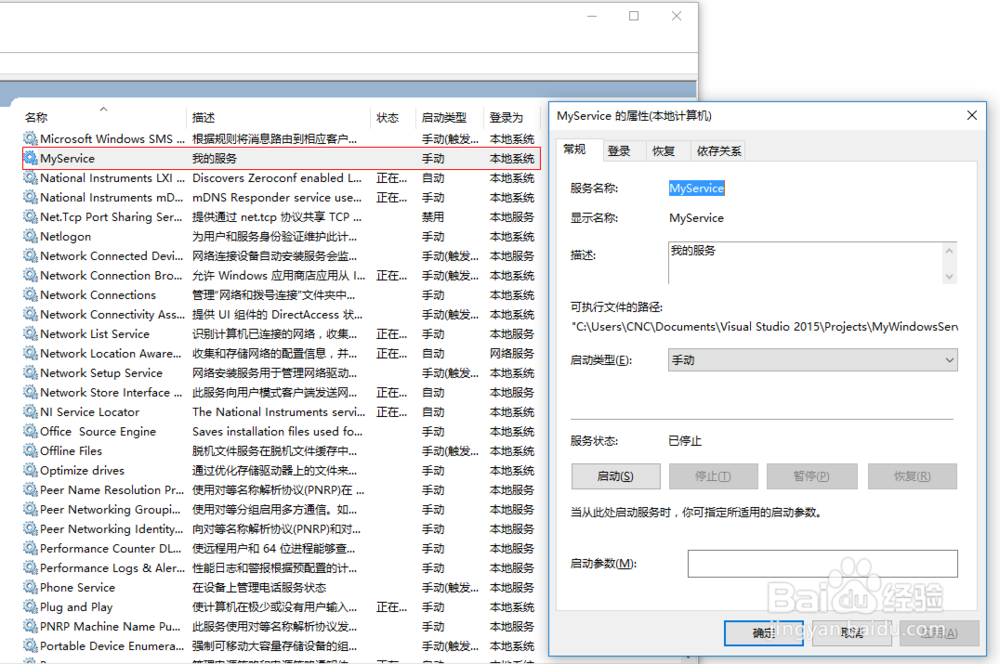Click the Netlogon service icon
The image size is (1000, 664).
(29, 236)
